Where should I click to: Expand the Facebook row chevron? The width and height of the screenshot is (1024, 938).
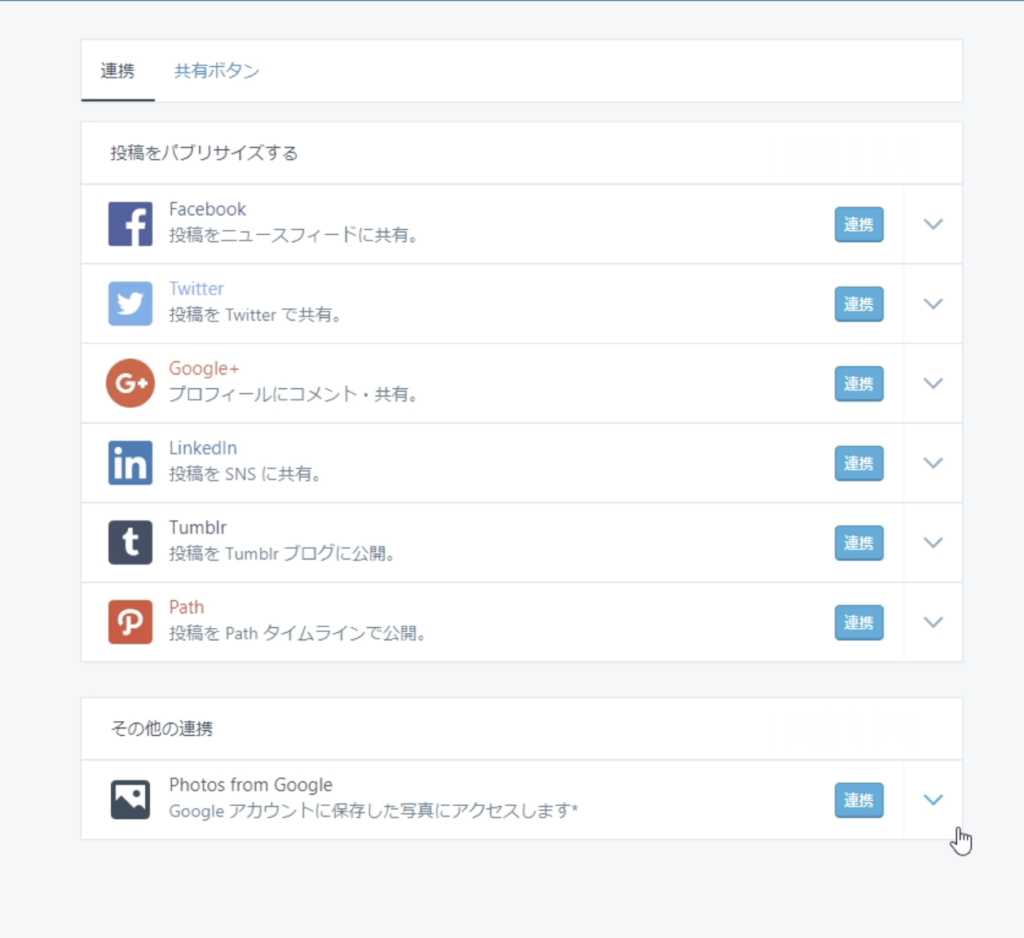point(933,224)
